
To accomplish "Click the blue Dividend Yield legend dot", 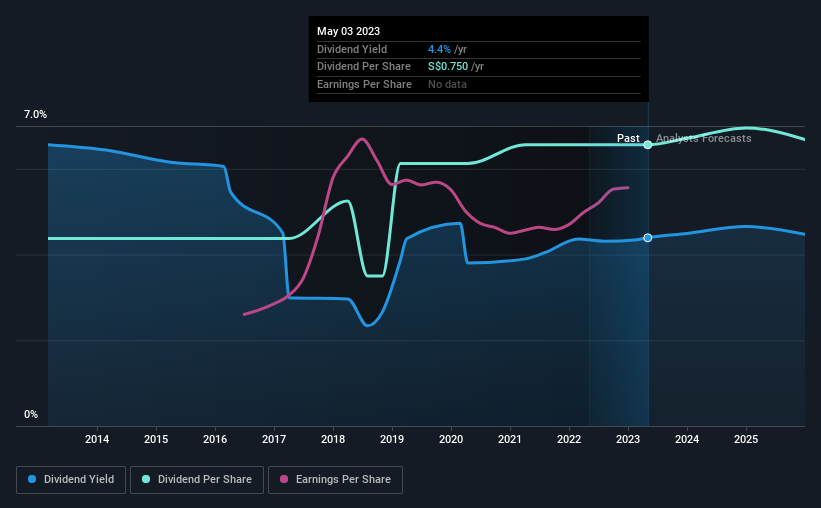I will click(x=32, y=479).
